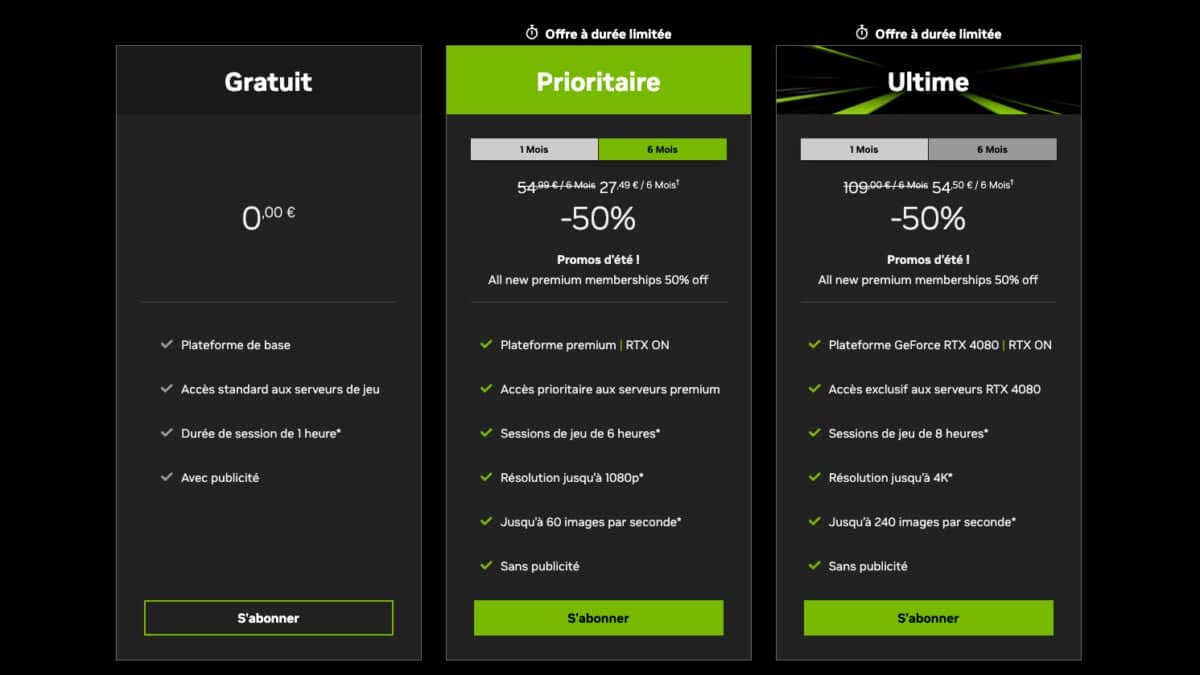Click the stopwatch icon above Prioritaire
1200x675 pixels.
532,33
